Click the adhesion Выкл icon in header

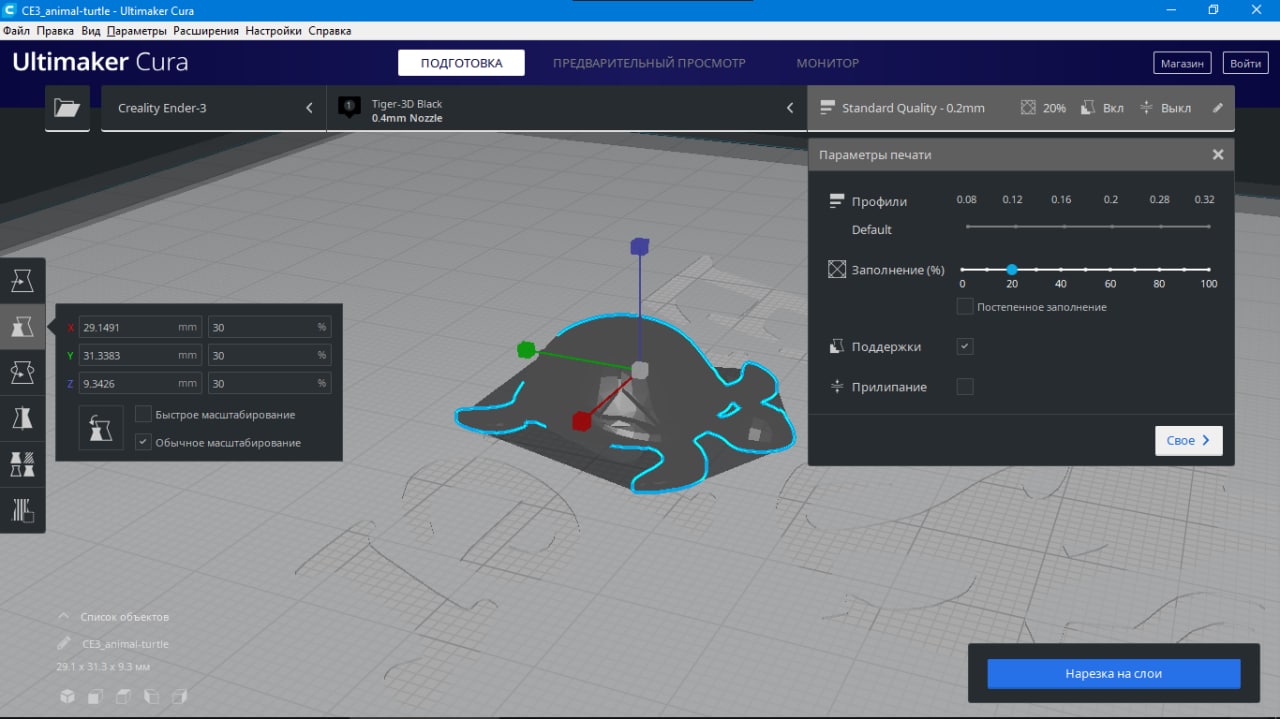coord(1147,108)
